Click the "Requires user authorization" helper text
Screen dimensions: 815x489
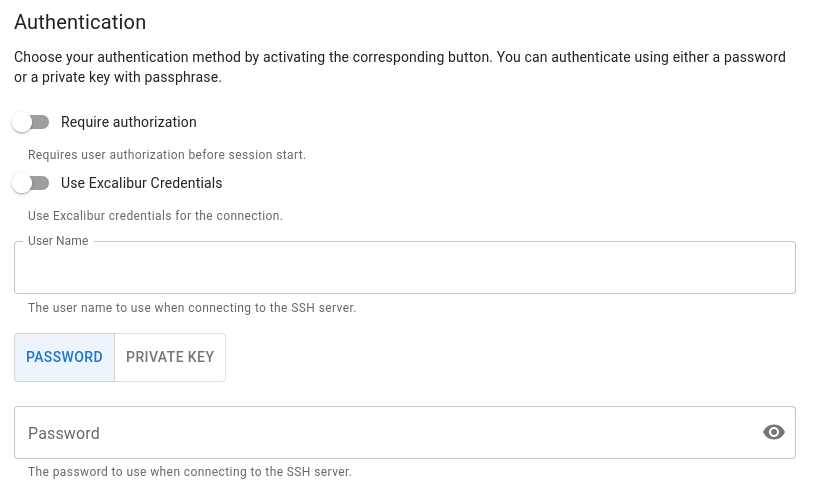tap(167, 155)
